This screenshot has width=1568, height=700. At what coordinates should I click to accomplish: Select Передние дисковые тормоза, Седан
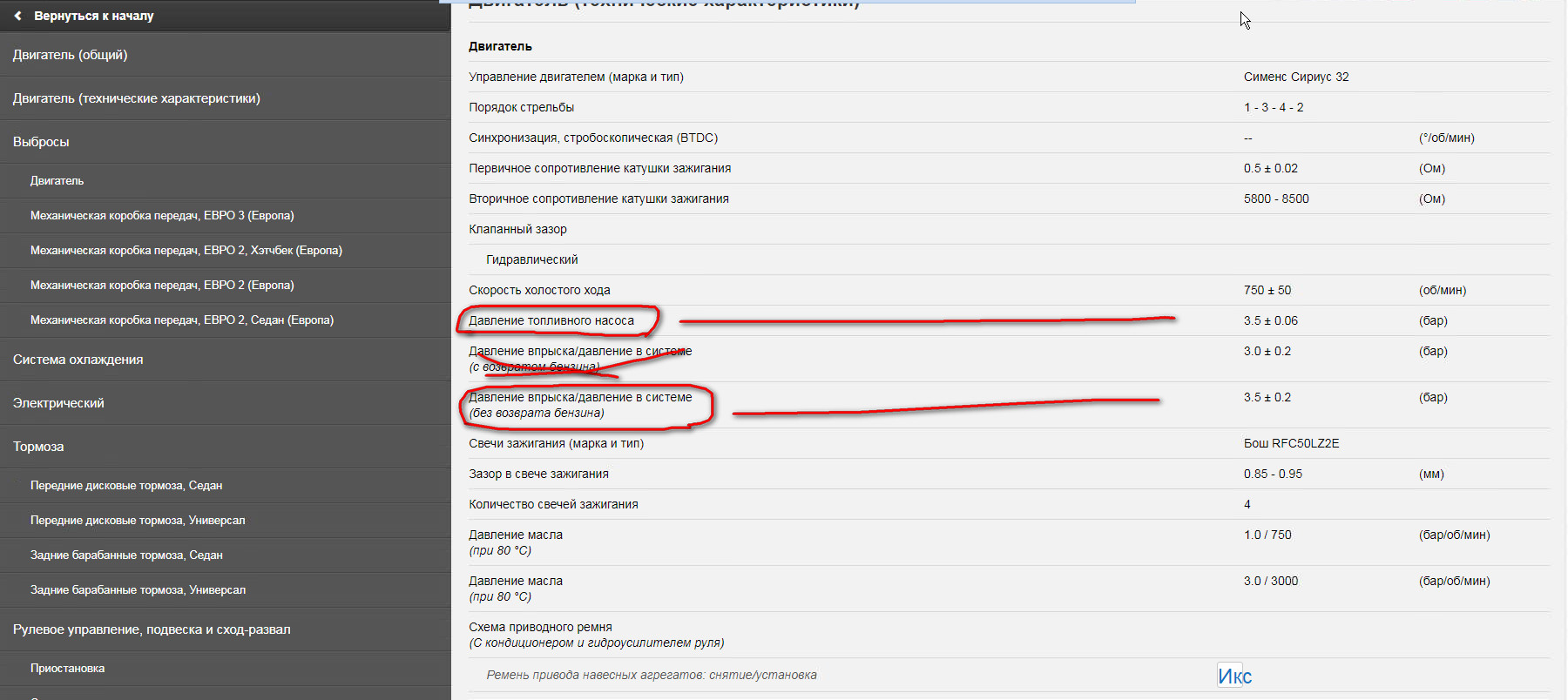(x=126, y=486)
